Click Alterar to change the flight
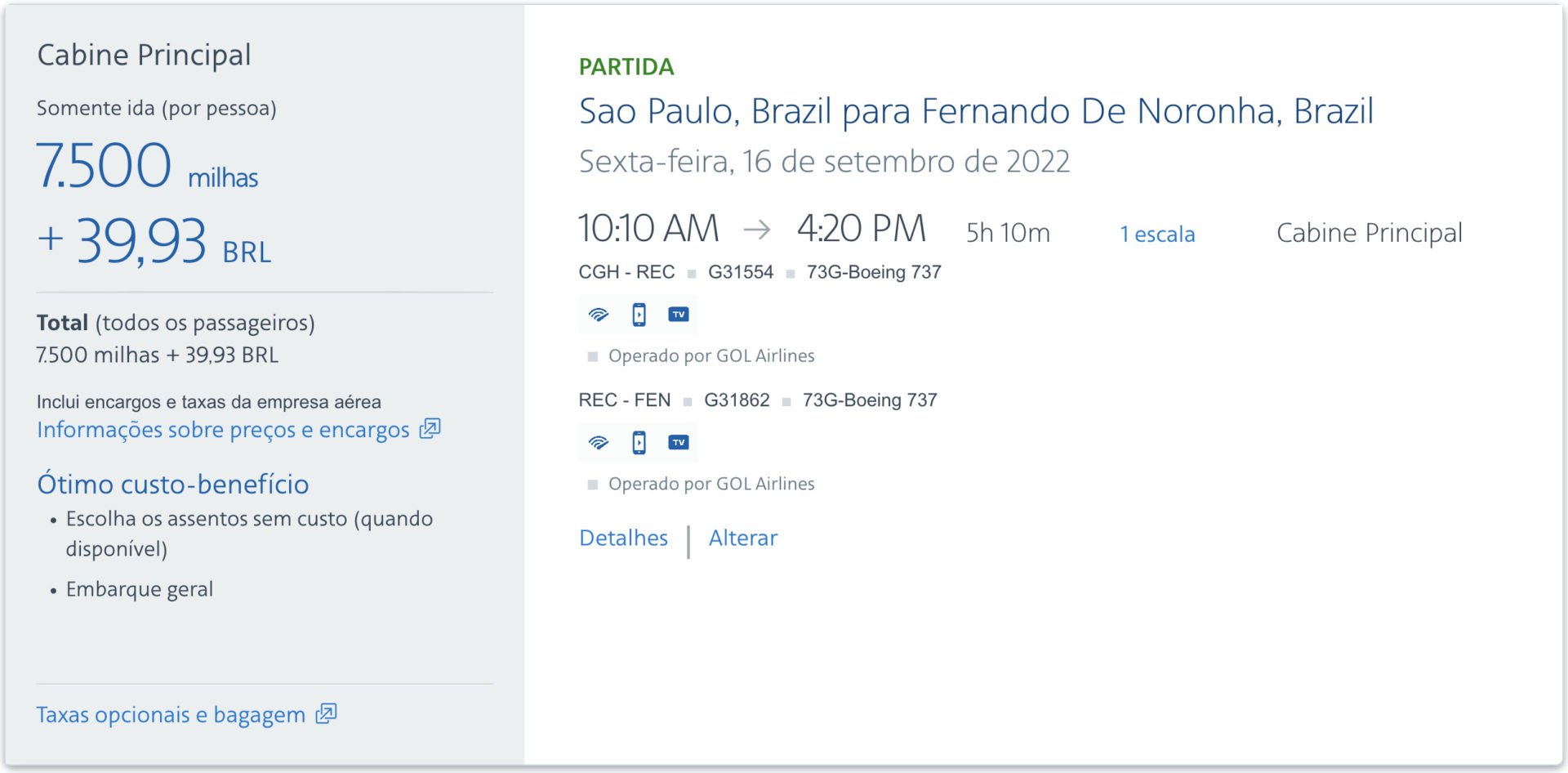The width and height of the screenshot is (1568, 773). [x=742, y=538]
